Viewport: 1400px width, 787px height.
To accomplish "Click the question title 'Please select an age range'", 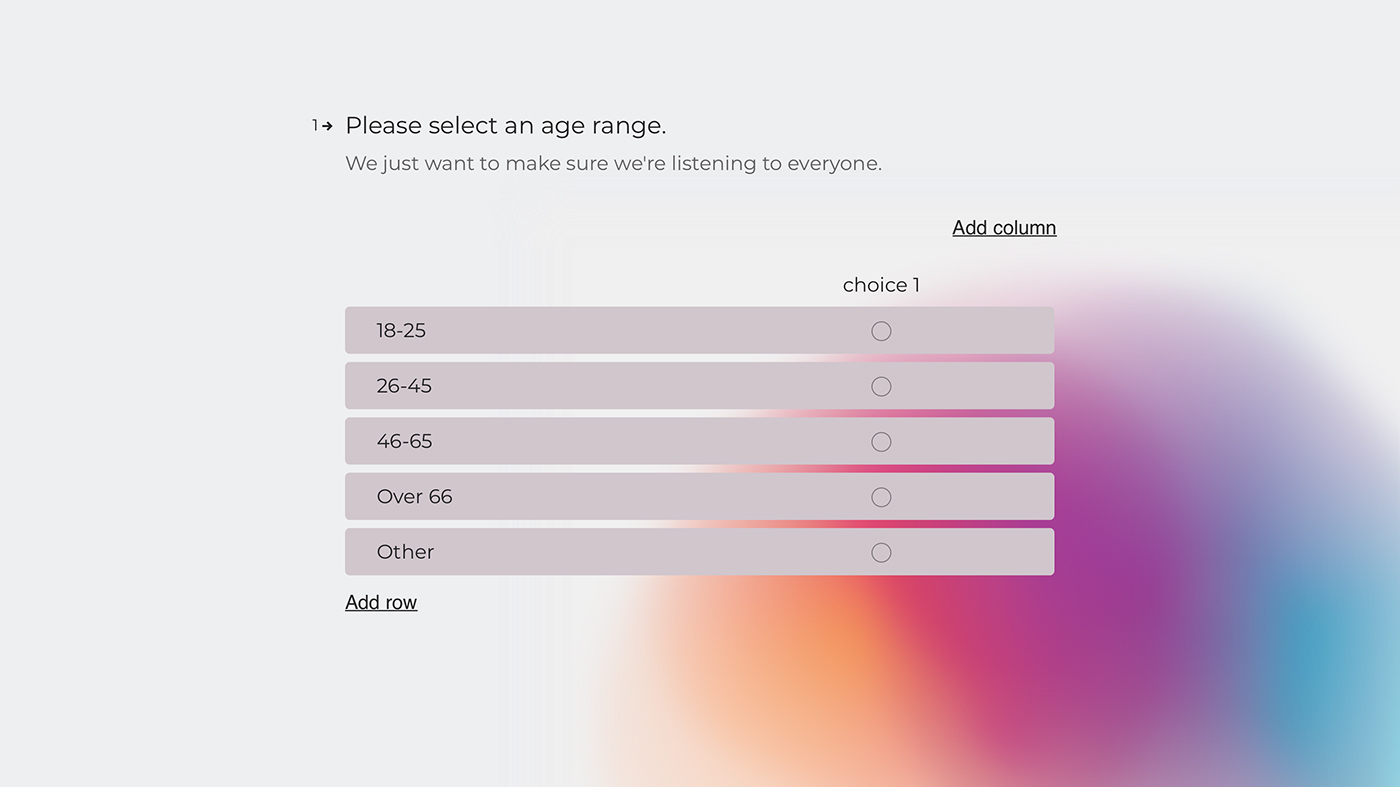I will [505, 125].
